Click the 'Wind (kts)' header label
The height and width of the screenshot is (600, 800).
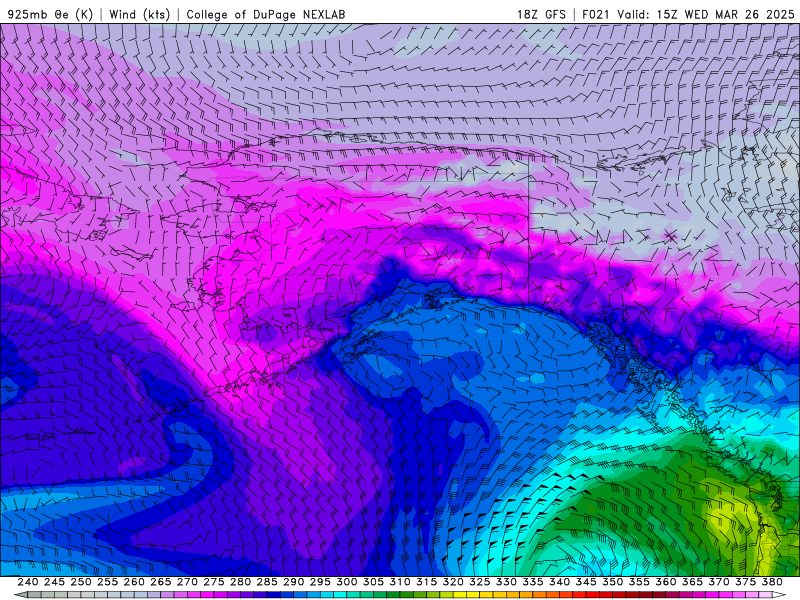point(140,14)
